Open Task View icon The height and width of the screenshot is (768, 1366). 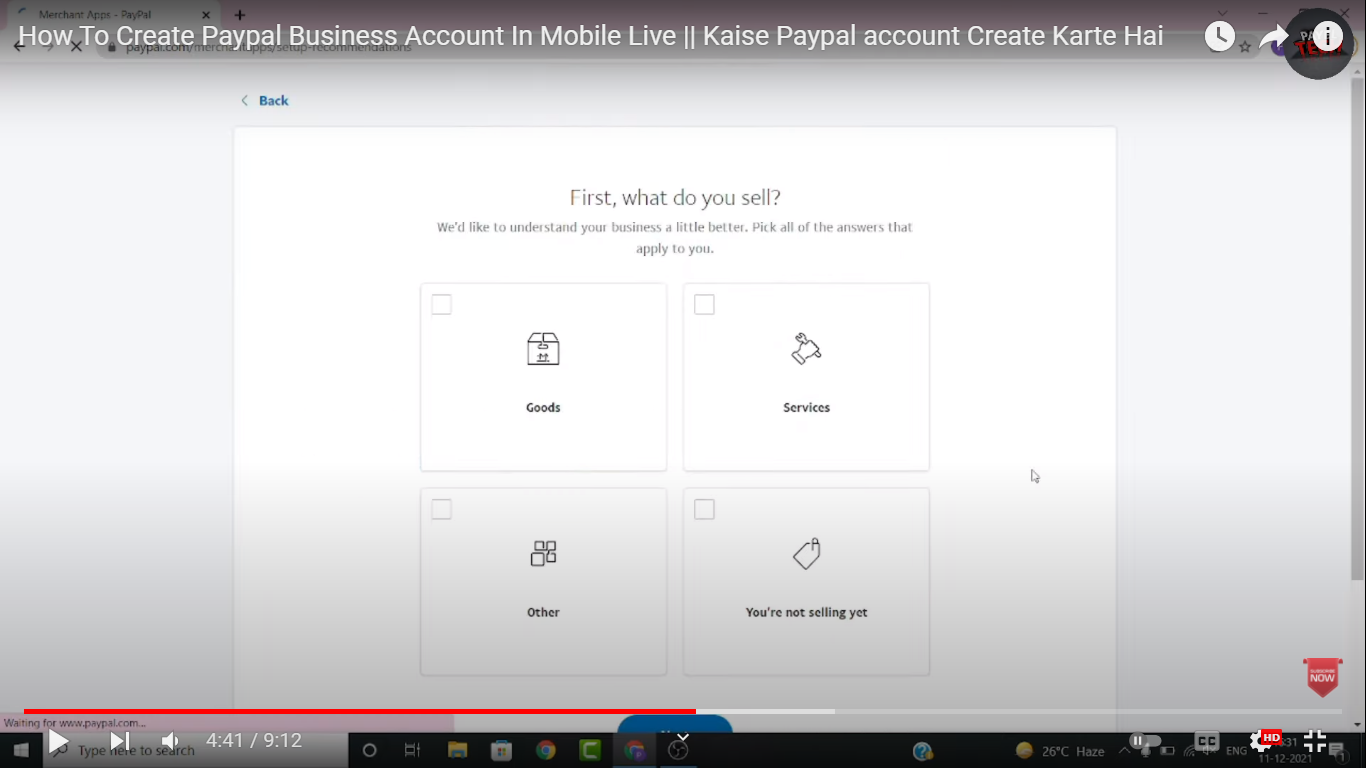(412, 750)
